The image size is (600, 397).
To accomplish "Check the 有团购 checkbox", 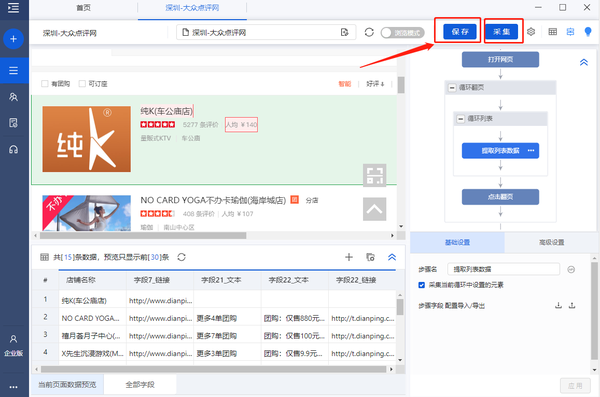I will click(45, 83).
